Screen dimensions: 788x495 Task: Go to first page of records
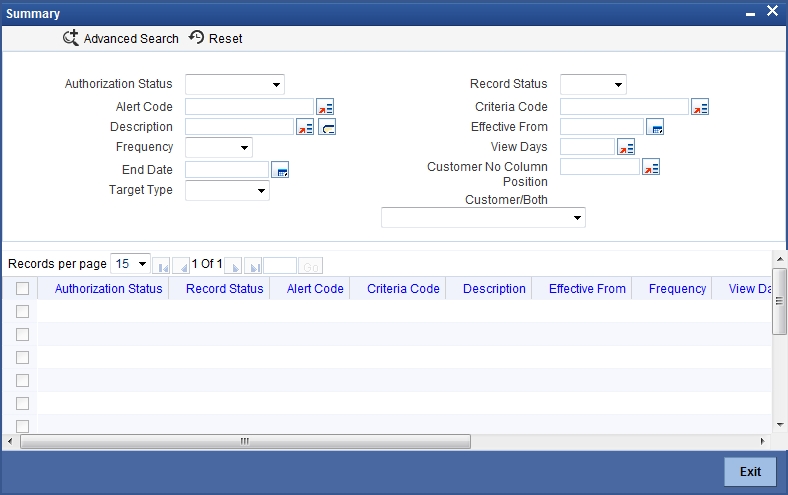tap(161, 266)
